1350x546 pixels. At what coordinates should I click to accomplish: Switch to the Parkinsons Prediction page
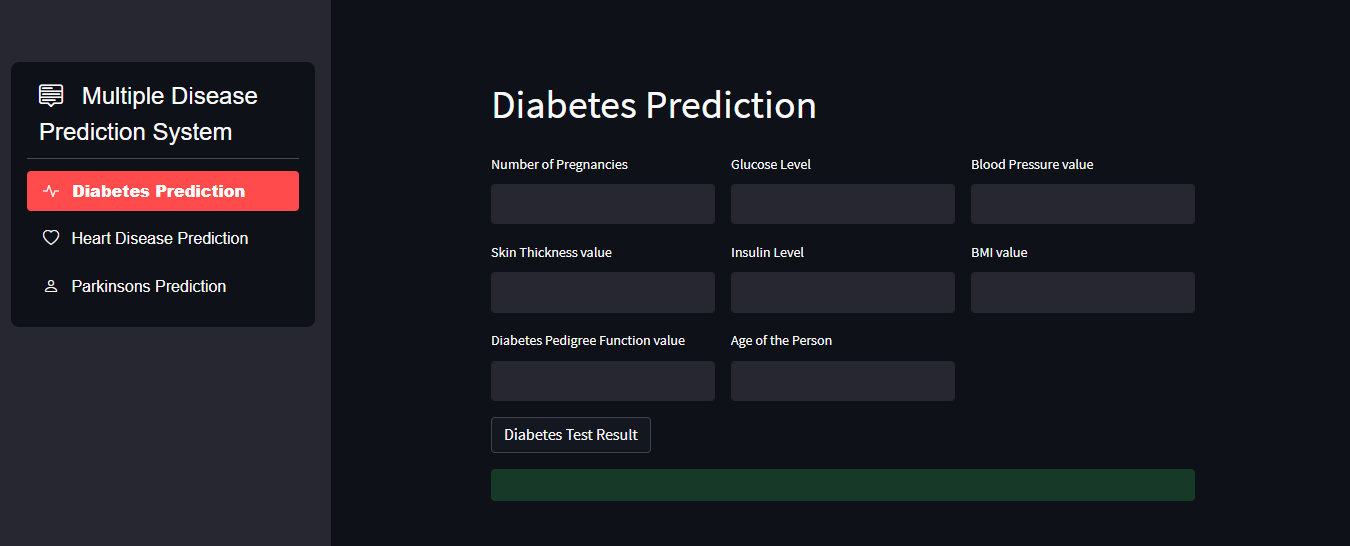(163, 286)
